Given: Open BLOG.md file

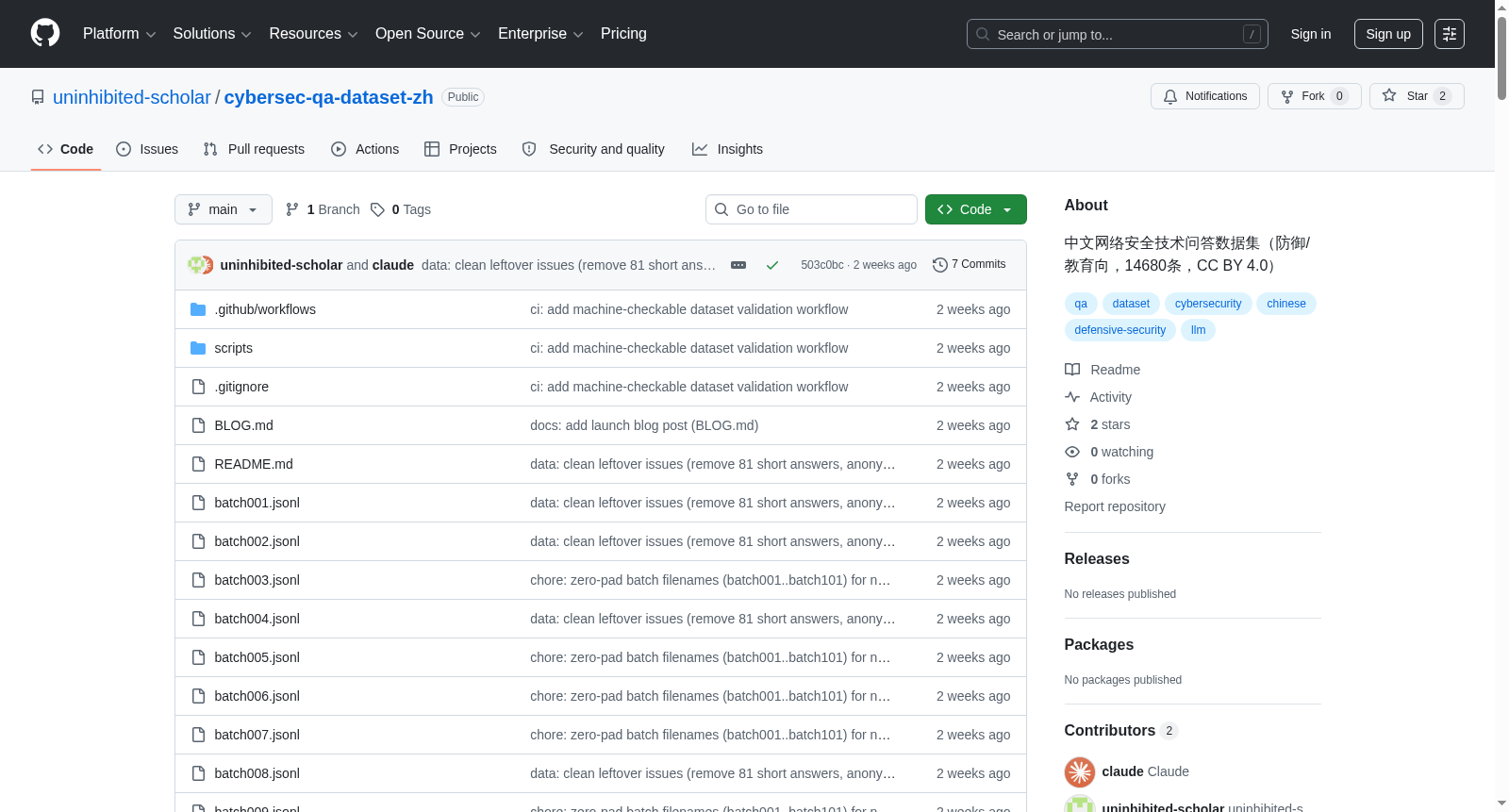Looking at the screenshot, I should point(243,425).
